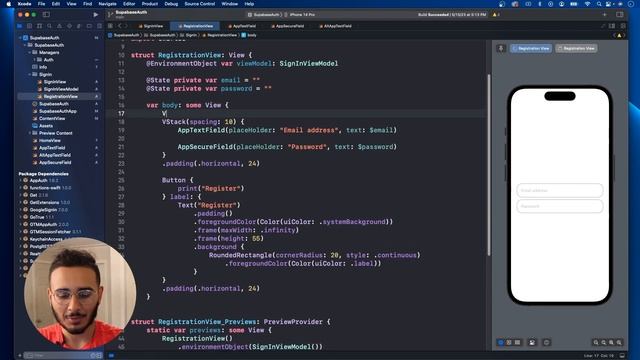640x360 pixels.
Task: Open the HomeView file
Action: (49, 140)
